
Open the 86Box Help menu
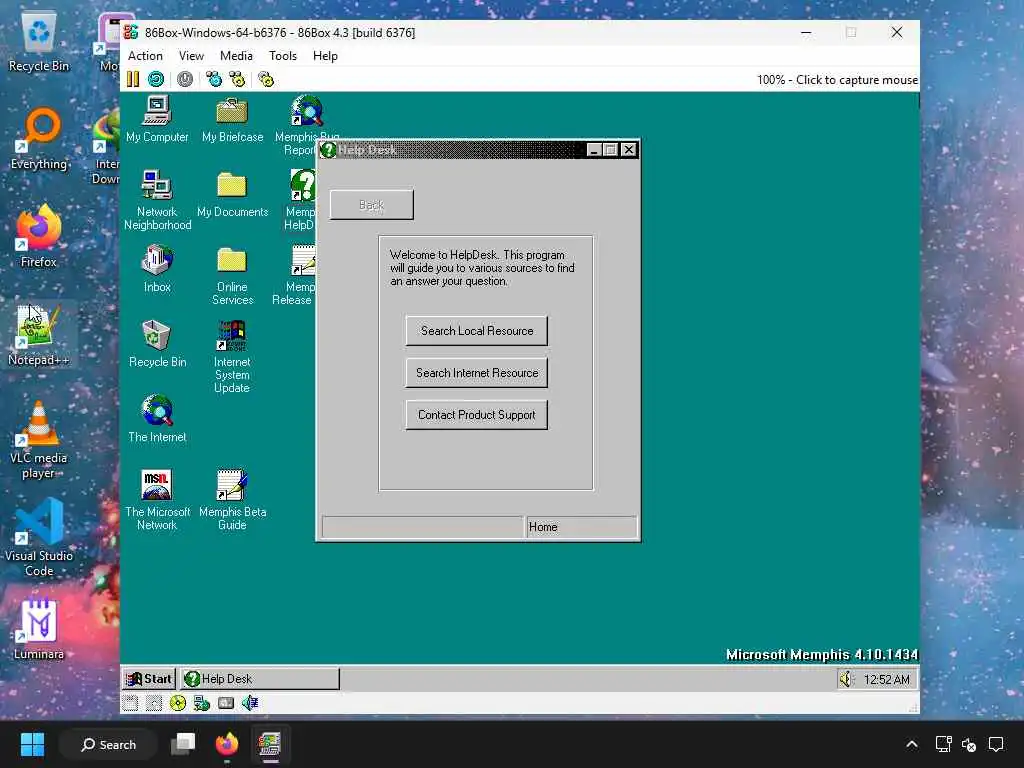tap(325, 56)
